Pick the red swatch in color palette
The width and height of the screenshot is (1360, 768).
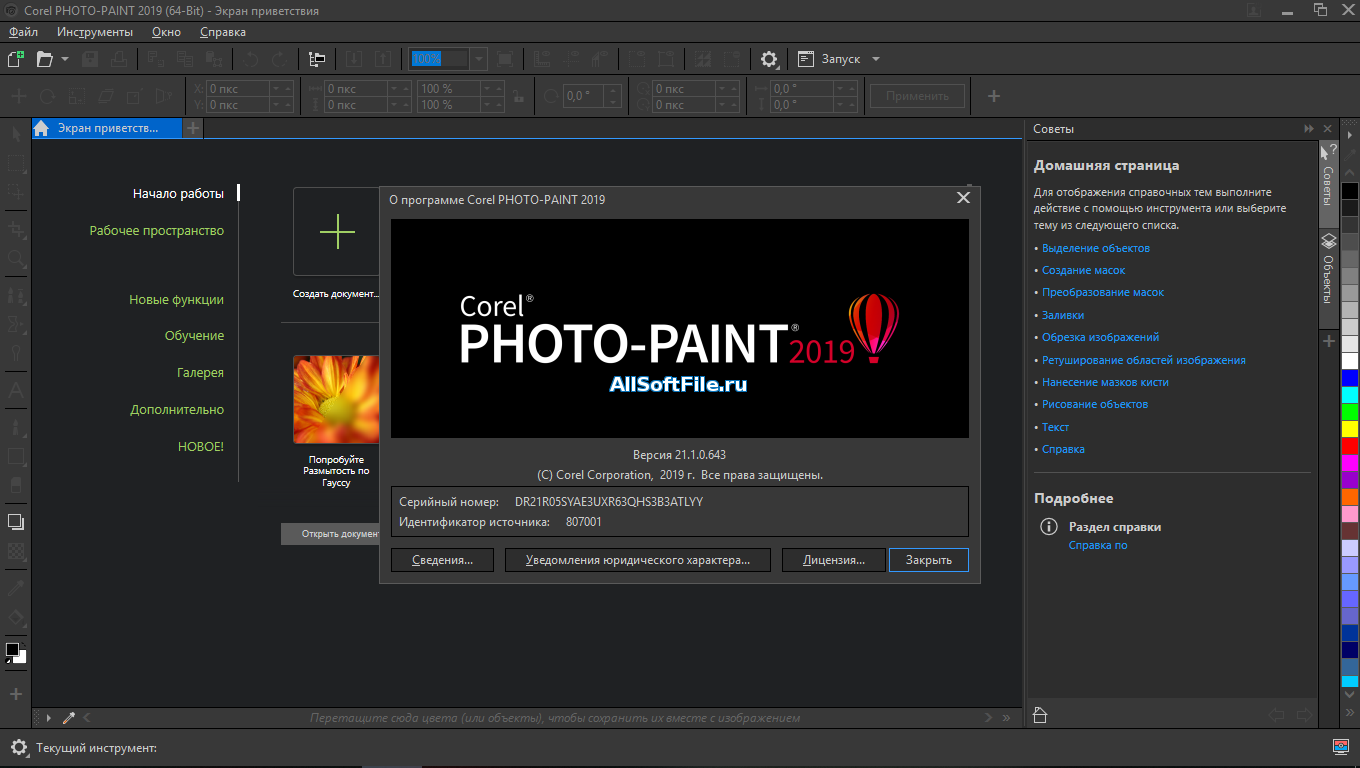click(x=1349, y=446)
